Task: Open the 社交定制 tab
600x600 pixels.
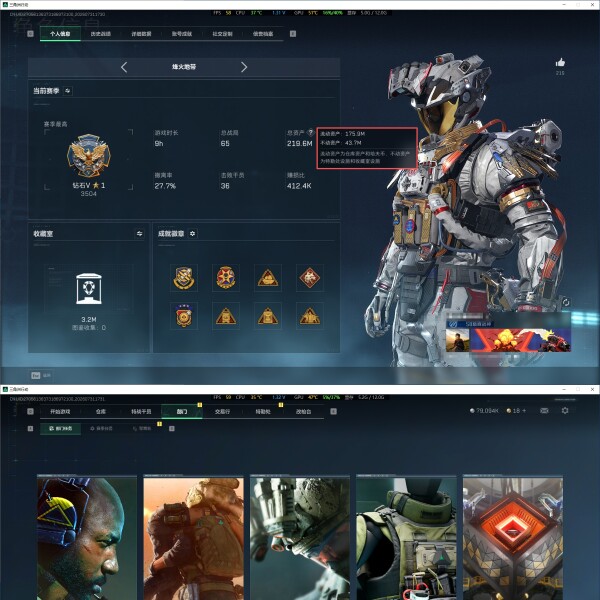Action: [x=222, y=34]
